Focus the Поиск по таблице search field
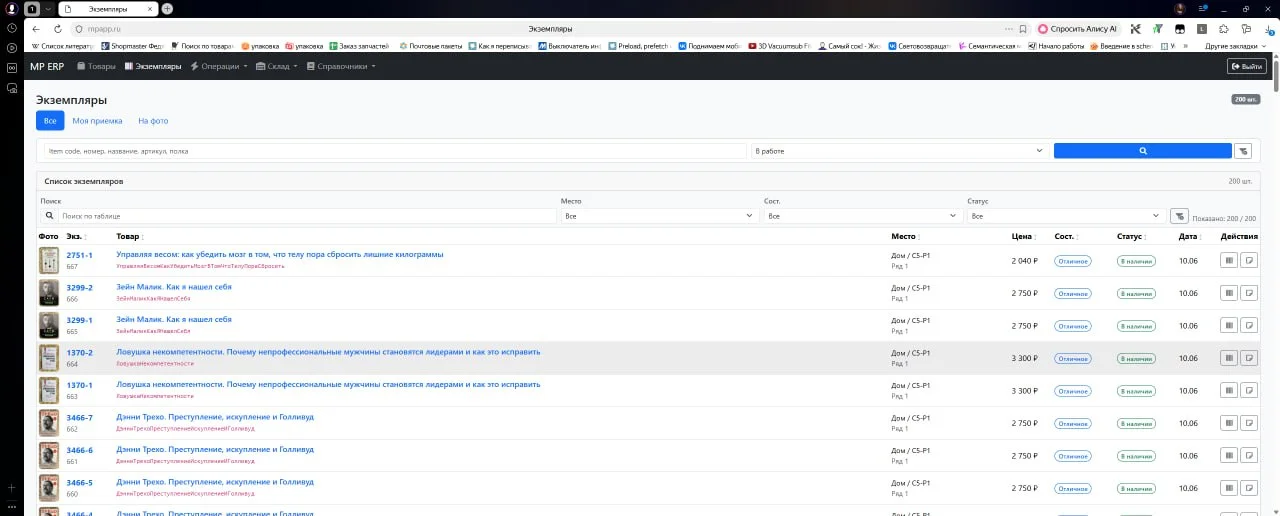Image resolution: width=1280 pixels, height=516 pixels. point(307,216)
